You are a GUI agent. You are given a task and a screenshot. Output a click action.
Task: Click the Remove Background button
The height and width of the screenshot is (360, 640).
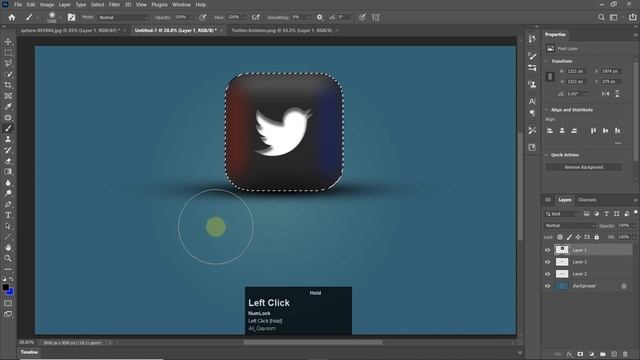[584, 167]
